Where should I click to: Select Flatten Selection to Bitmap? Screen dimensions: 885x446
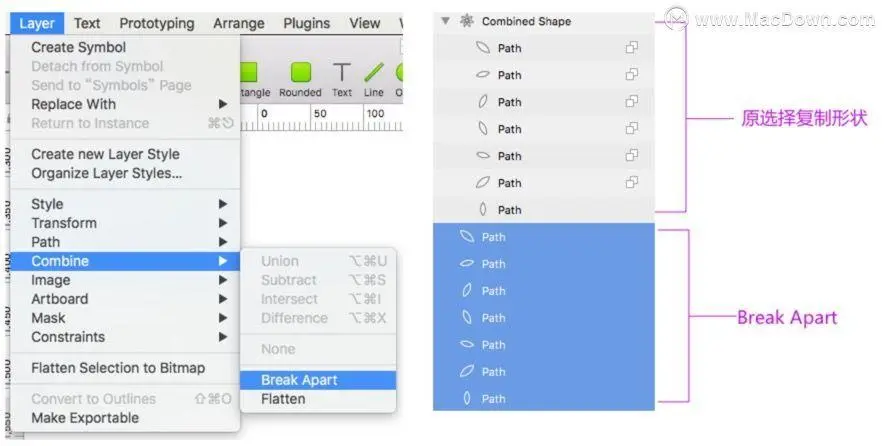tap(118, 368)
